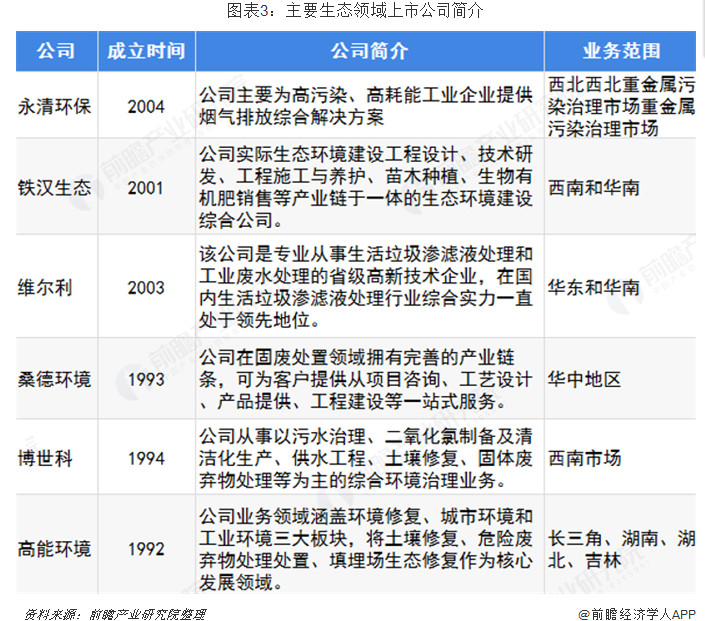Click the 桑德环境 company cell

click(54, 380)
